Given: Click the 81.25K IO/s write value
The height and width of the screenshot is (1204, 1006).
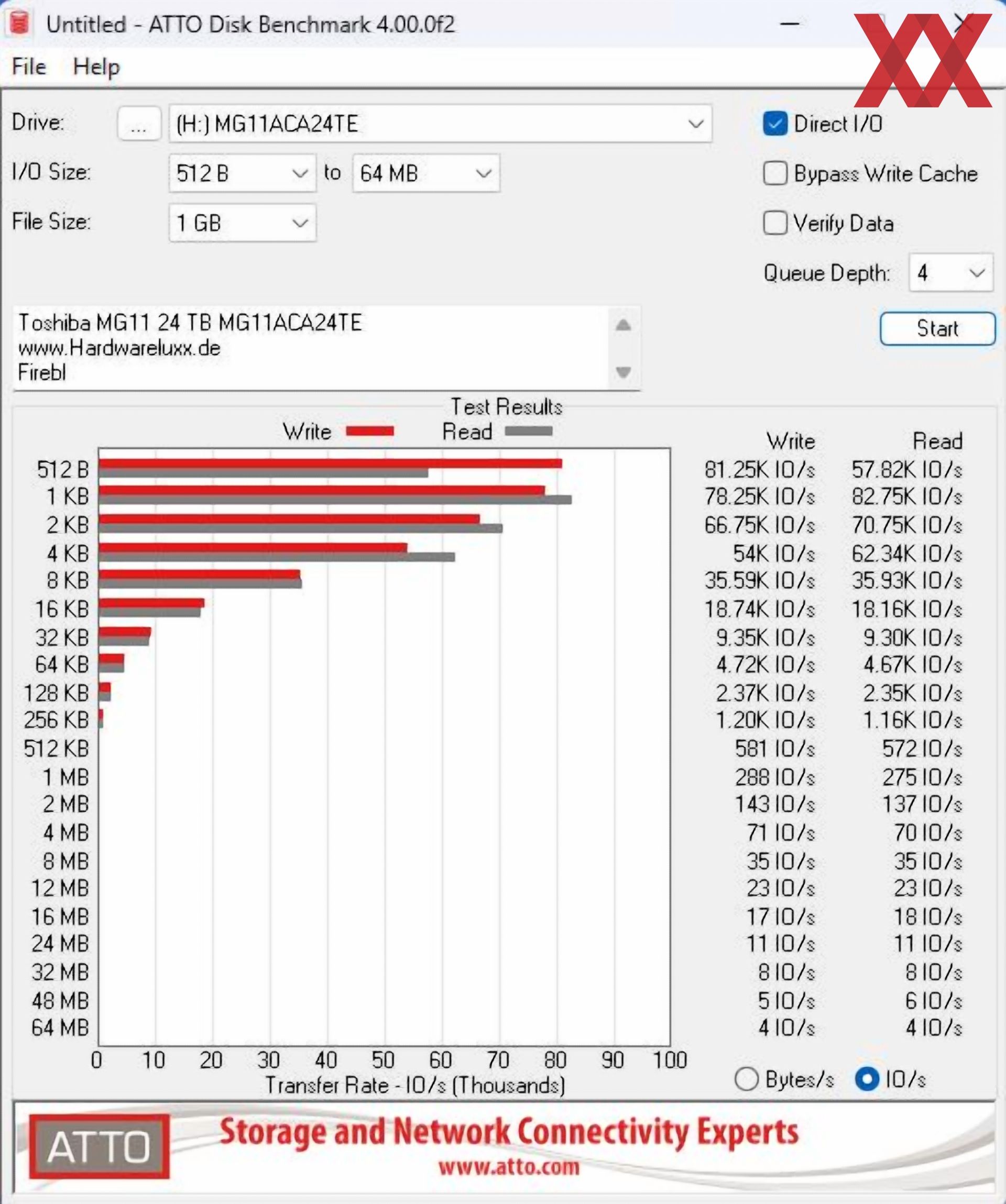Looking at the screenshot, I should 759,470.
